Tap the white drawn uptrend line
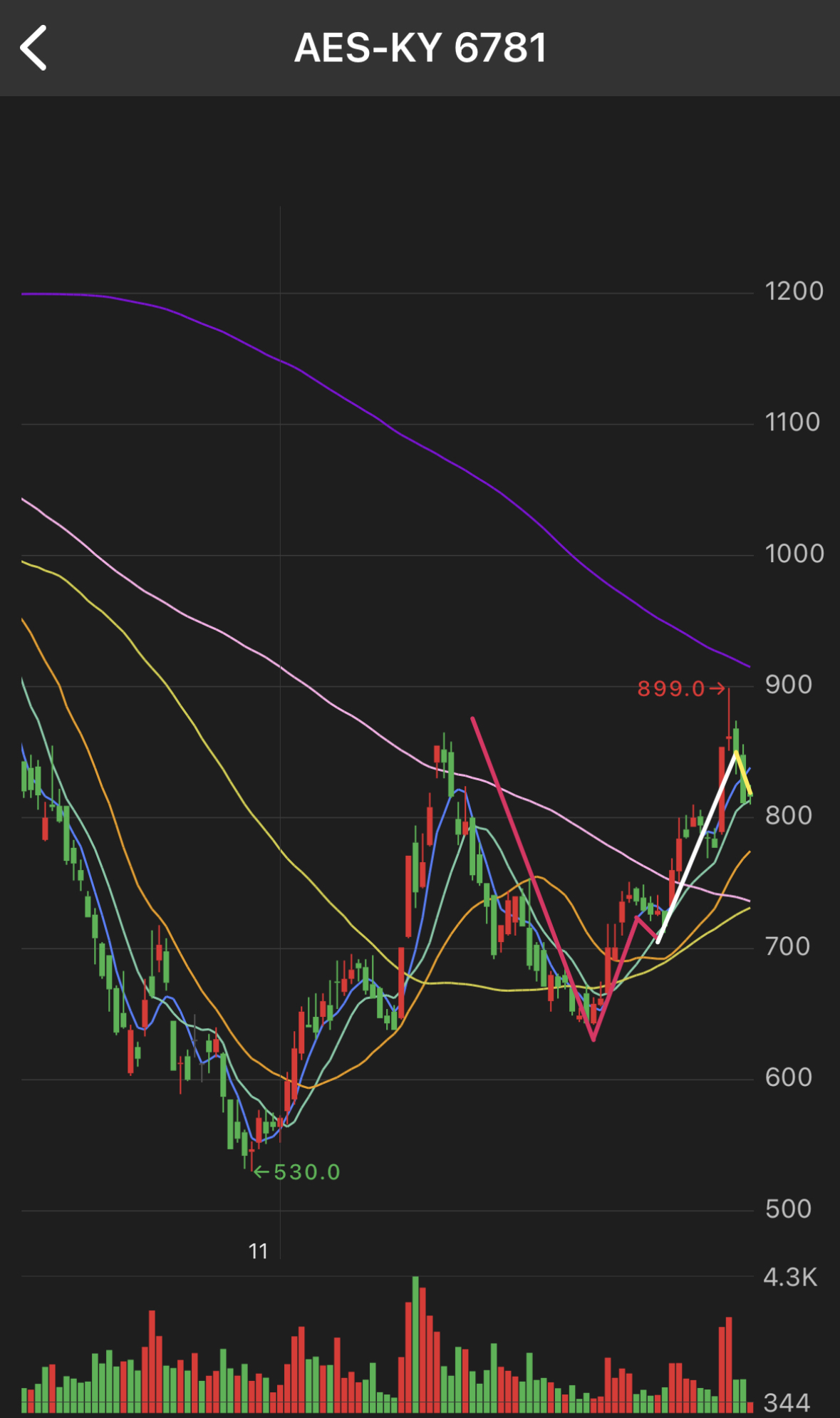The width and height of the screenshot is (840, 1418). (x=696, y=847)
